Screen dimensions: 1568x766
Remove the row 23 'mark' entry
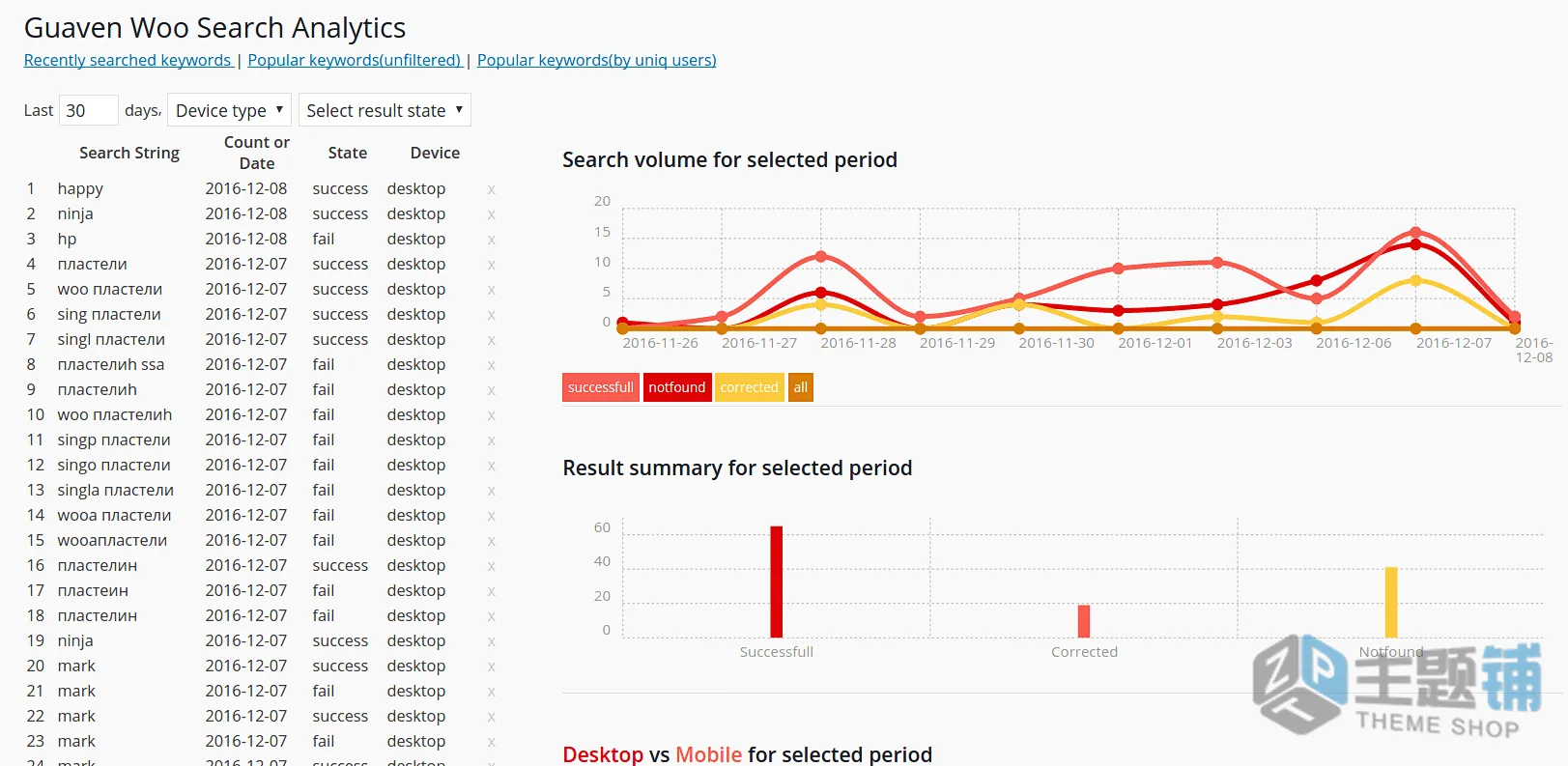click(492, 742)
